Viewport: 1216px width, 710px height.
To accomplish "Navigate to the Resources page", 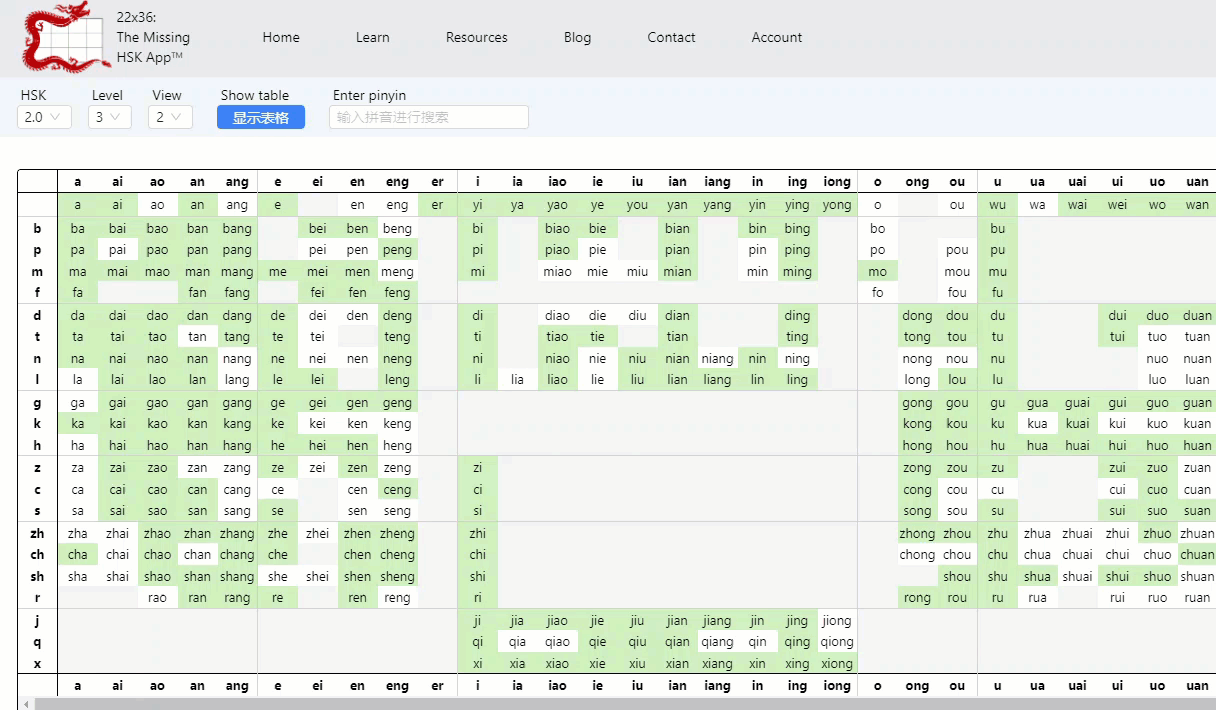I will click(476, 37).
